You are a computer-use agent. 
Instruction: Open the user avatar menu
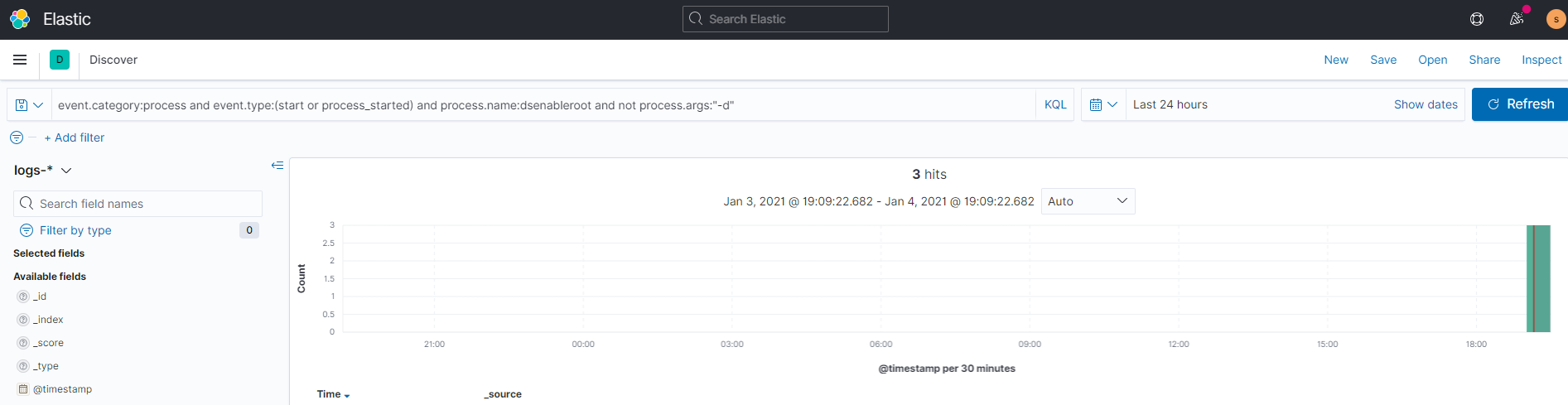click(x=1556, y=19)
